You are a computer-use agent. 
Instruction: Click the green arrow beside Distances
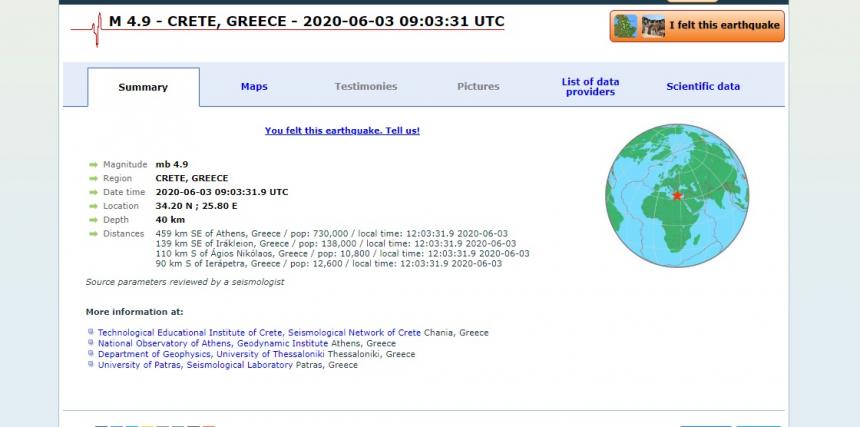click(x=93, y=234)
